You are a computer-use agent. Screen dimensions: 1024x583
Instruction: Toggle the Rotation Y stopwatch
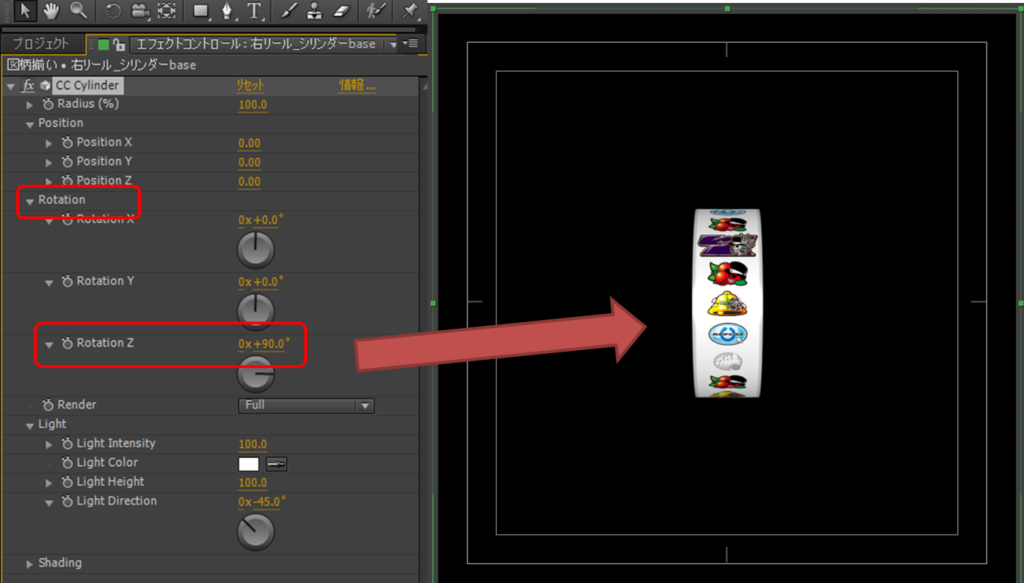67,281
